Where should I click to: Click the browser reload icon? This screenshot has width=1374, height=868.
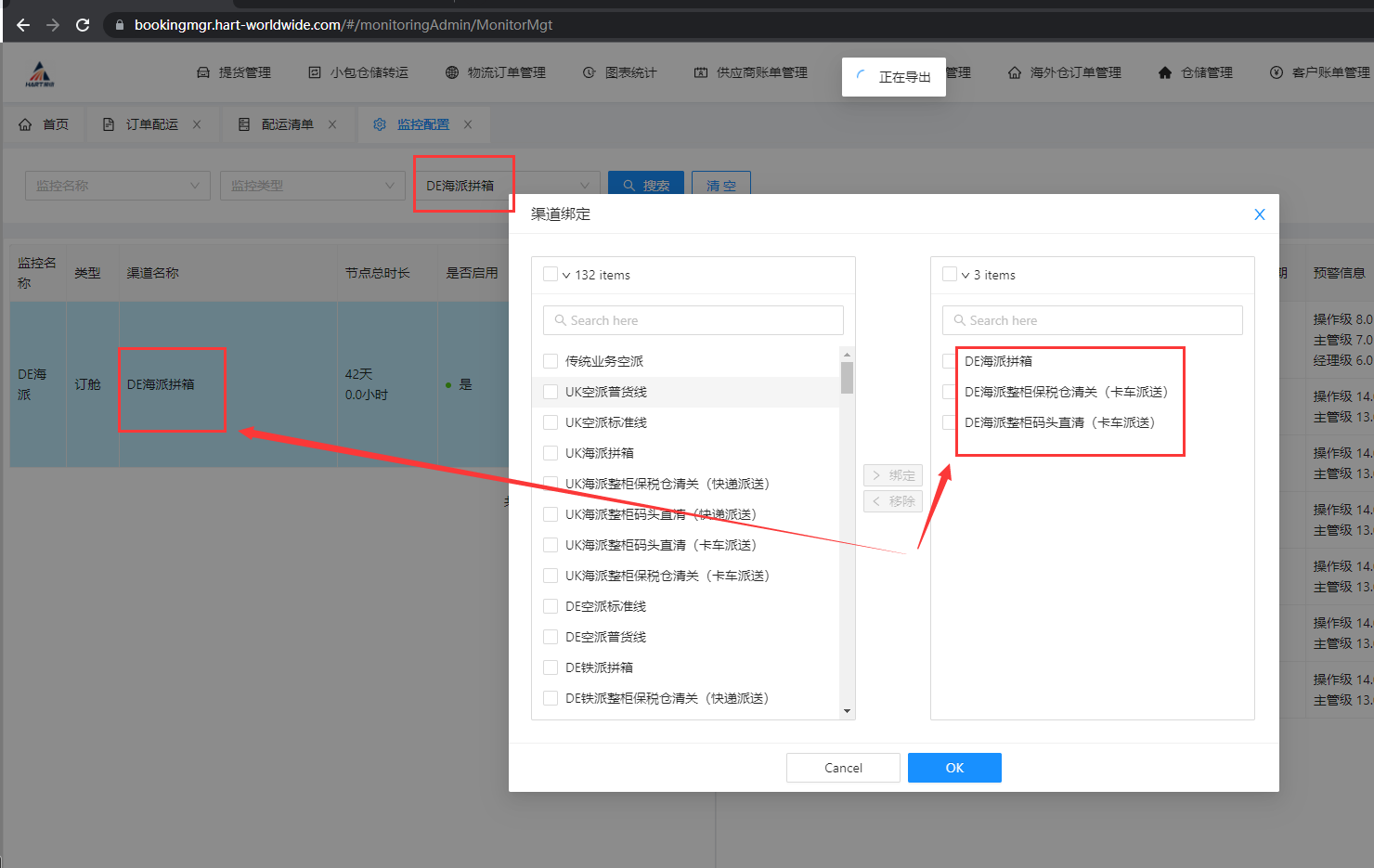83,25
